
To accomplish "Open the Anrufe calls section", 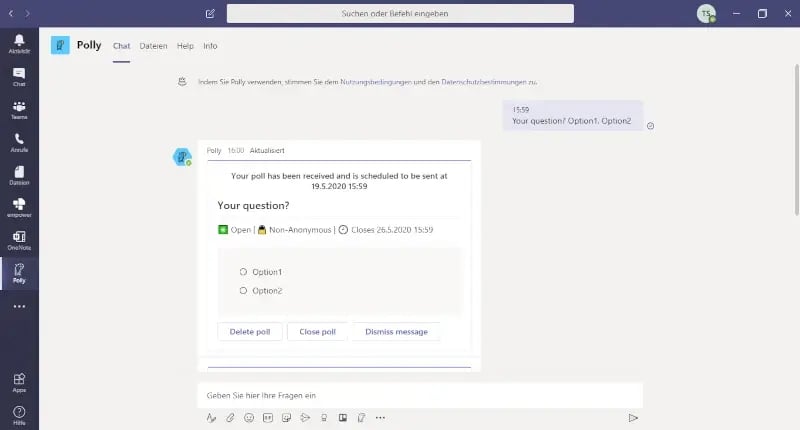I will (x=19, y=142).
